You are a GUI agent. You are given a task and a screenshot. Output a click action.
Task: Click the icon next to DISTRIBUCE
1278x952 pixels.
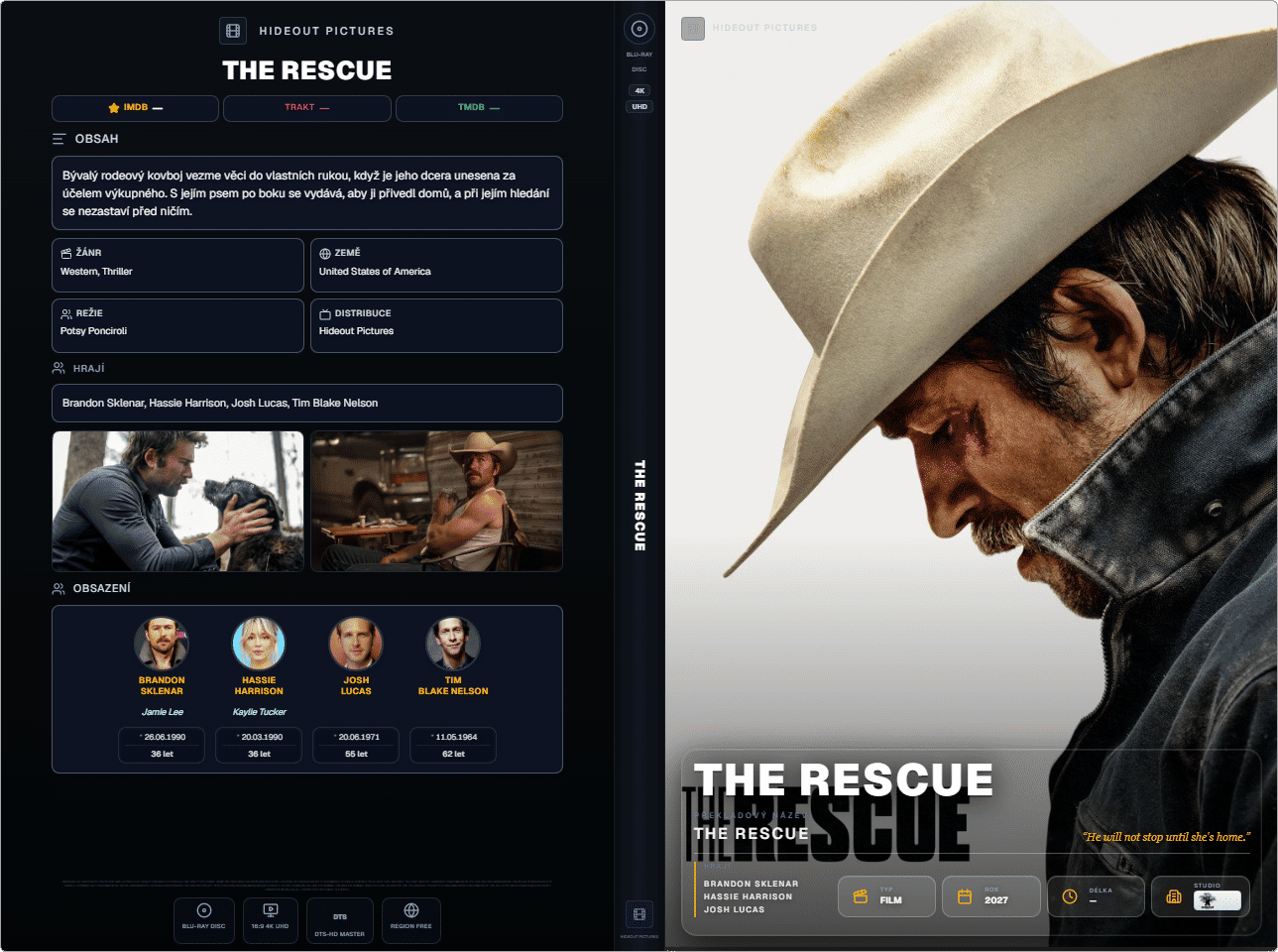pos(325,313)
